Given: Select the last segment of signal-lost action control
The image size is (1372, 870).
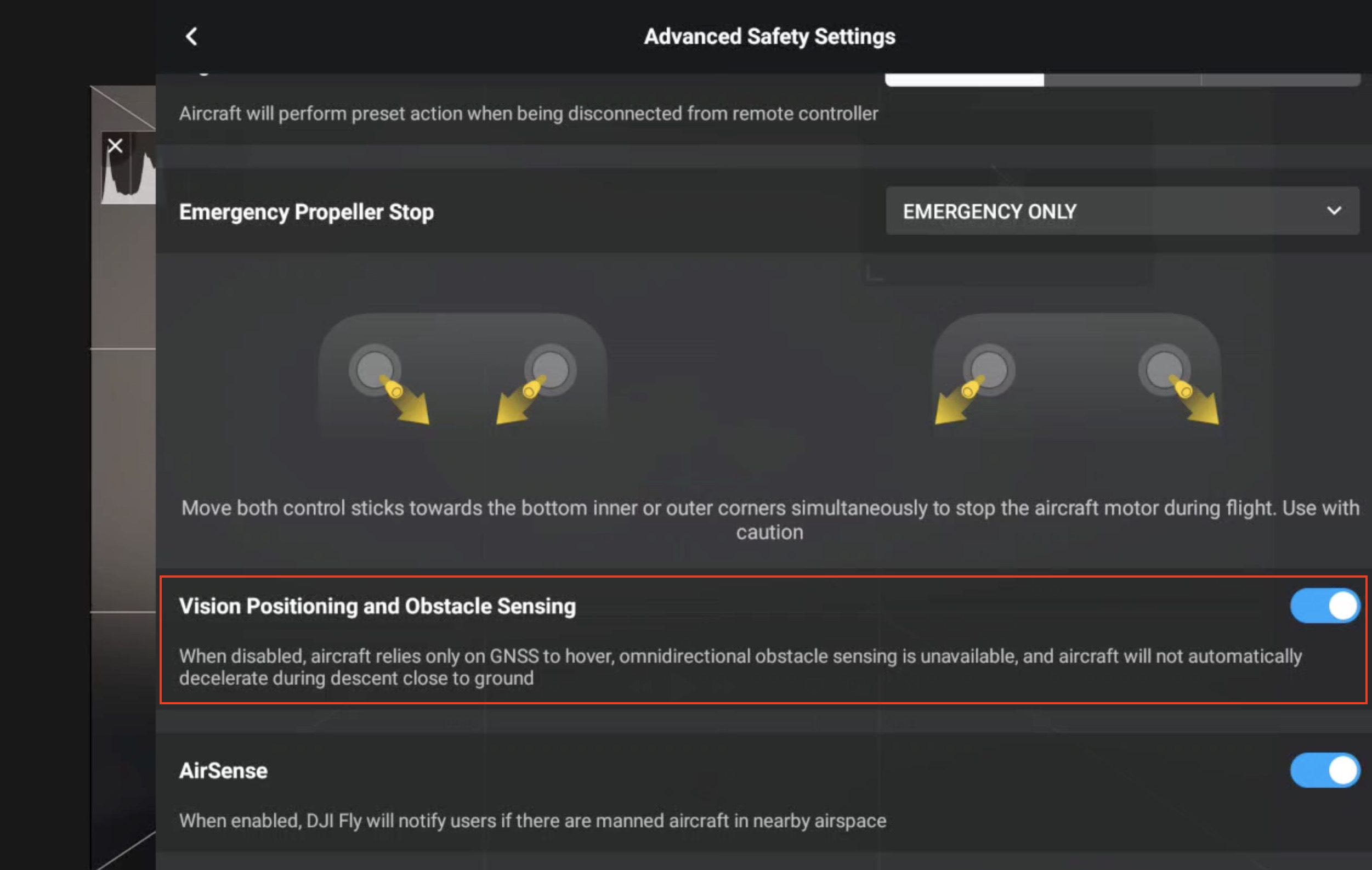Looking at the screenshot, I should 1280,80.
